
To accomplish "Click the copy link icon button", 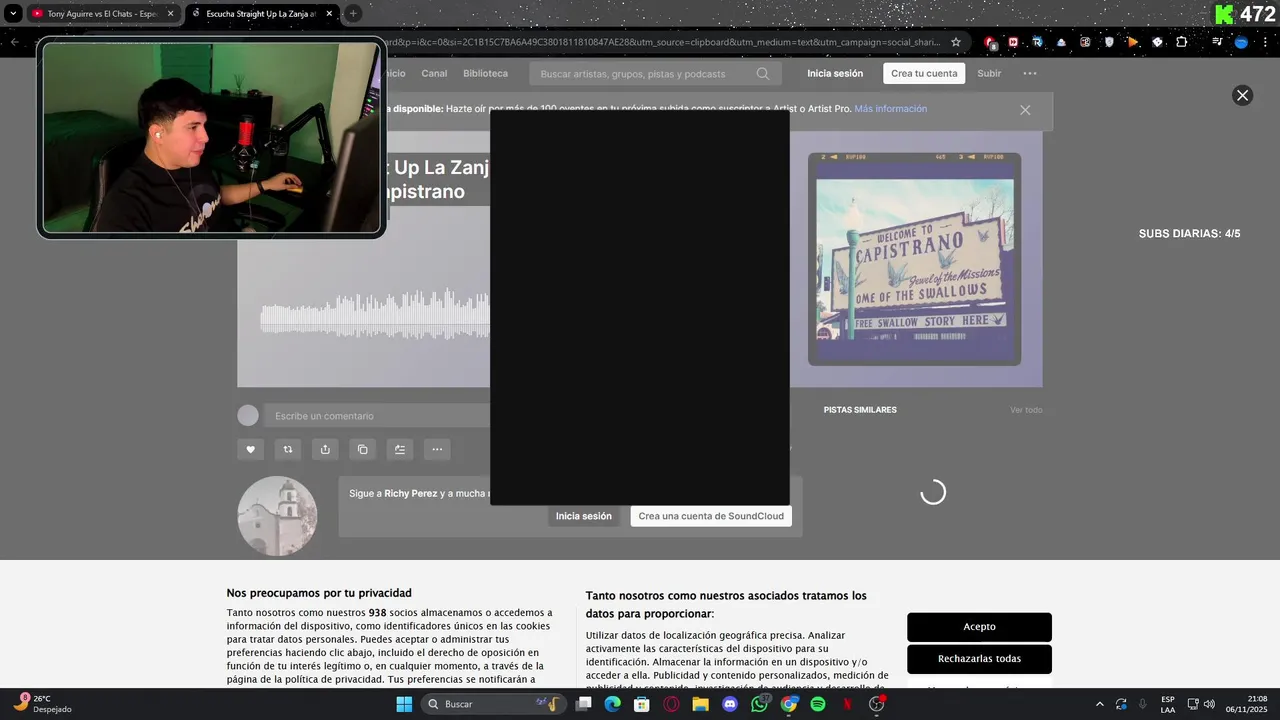I will coord(362,450).
